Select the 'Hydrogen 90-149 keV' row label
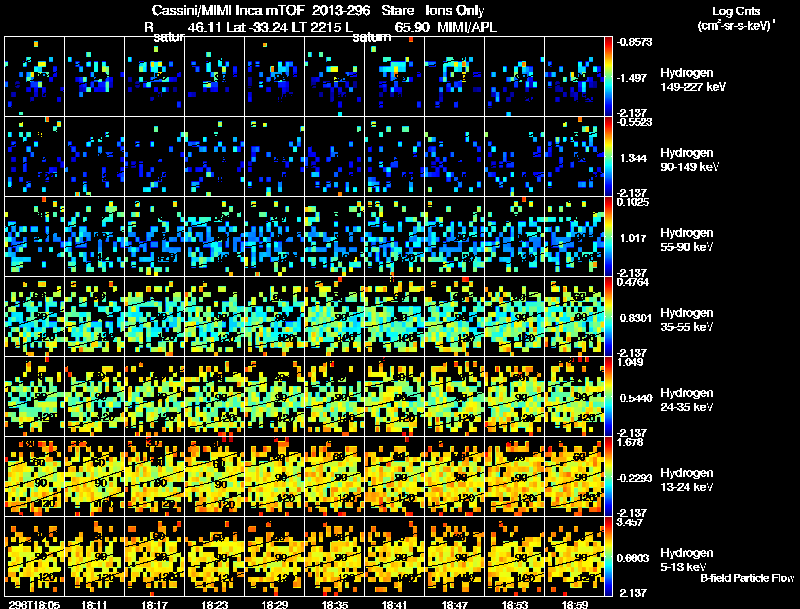This screenshot has height=609, width=800. (x=689, y=160)
